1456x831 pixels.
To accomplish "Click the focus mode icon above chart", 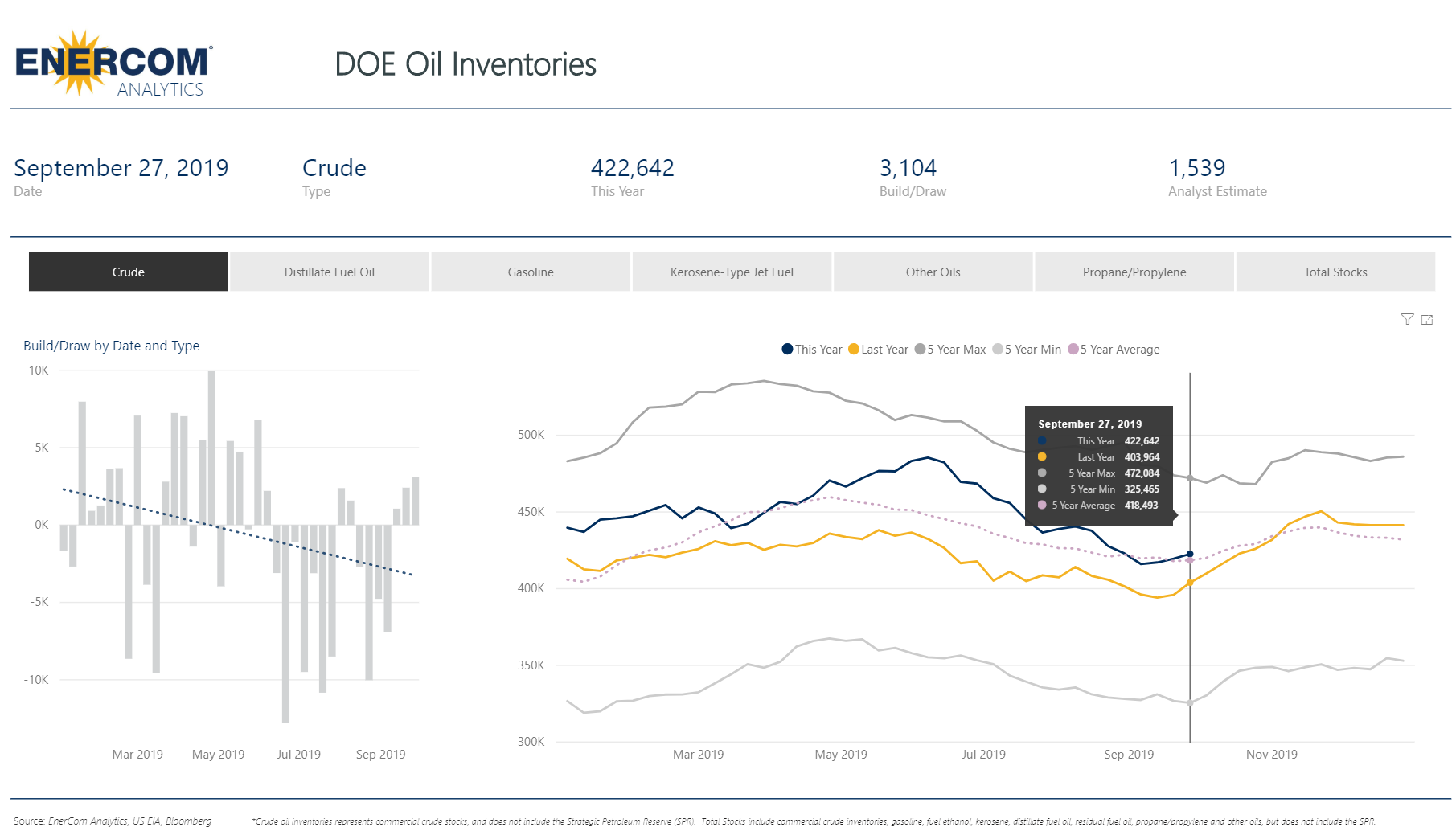I will (x=1427, y=320).
